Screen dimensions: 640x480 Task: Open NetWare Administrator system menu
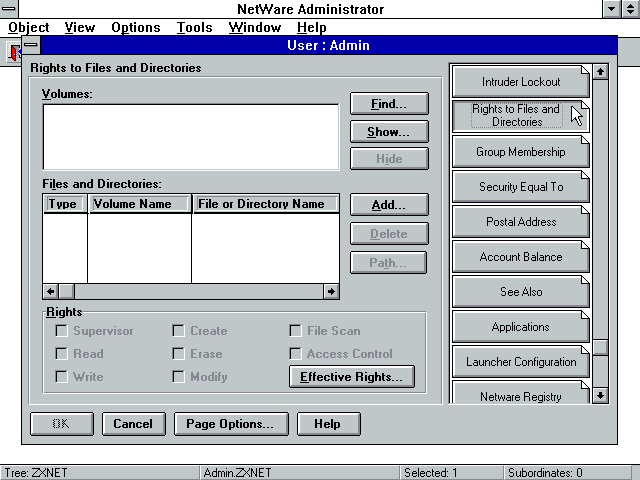pyautogui.click(x=9, y=9)
